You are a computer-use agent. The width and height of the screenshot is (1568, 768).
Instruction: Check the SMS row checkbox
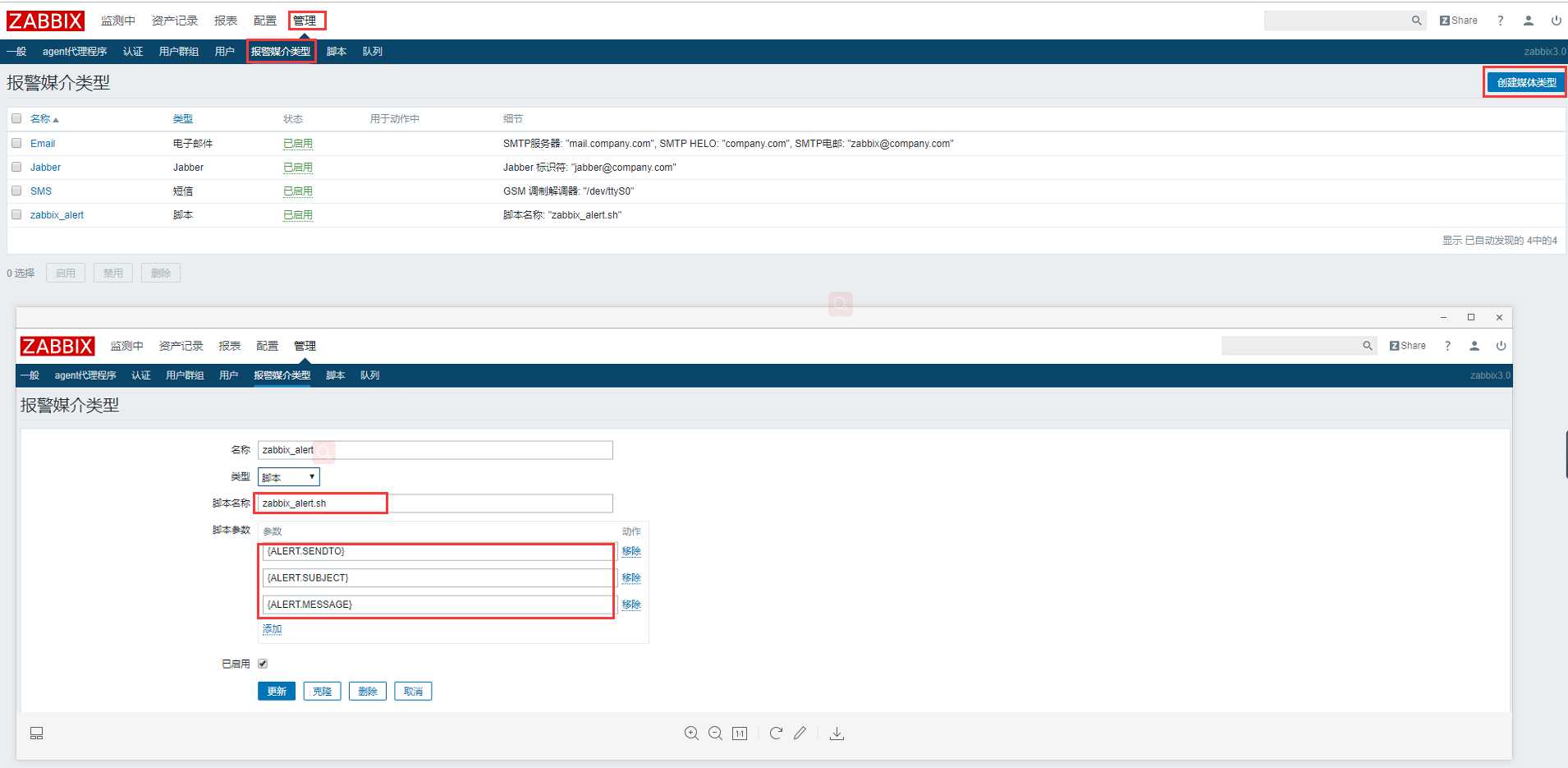click(16, 191)
